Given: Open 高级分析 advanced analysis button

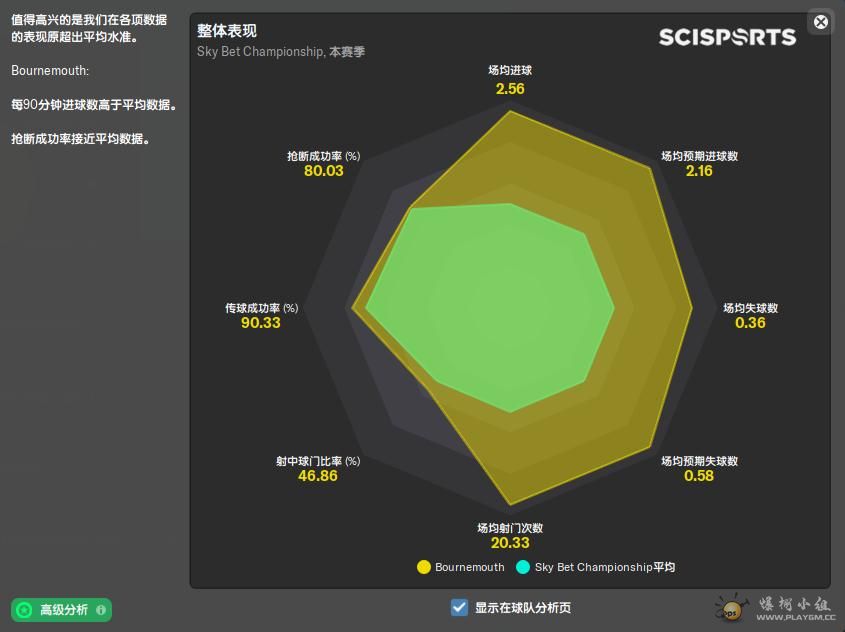Looking at the screenshot, I should click(61, 610).
